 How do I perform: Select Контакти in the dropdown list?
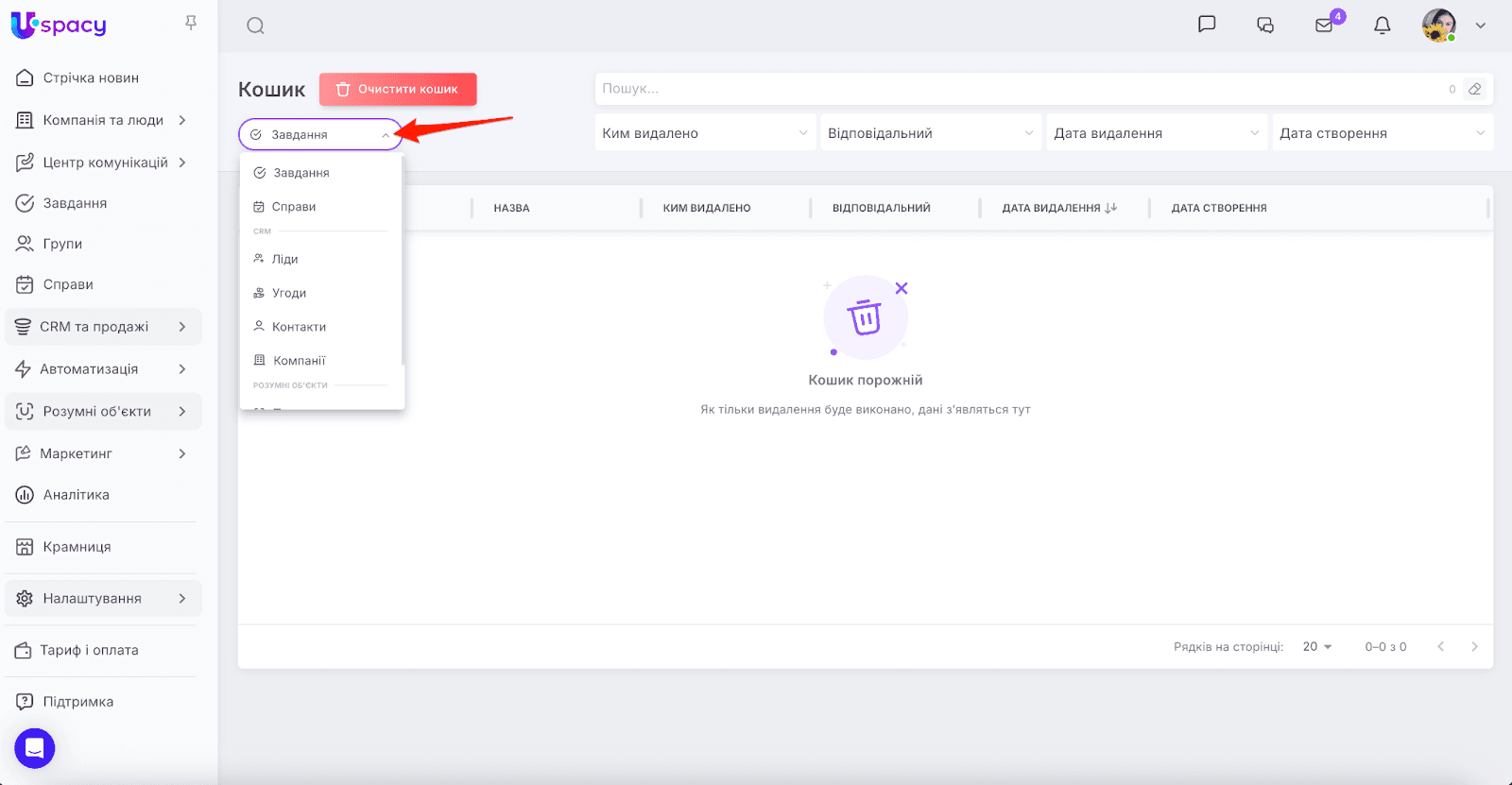click(x=321, y=327)
